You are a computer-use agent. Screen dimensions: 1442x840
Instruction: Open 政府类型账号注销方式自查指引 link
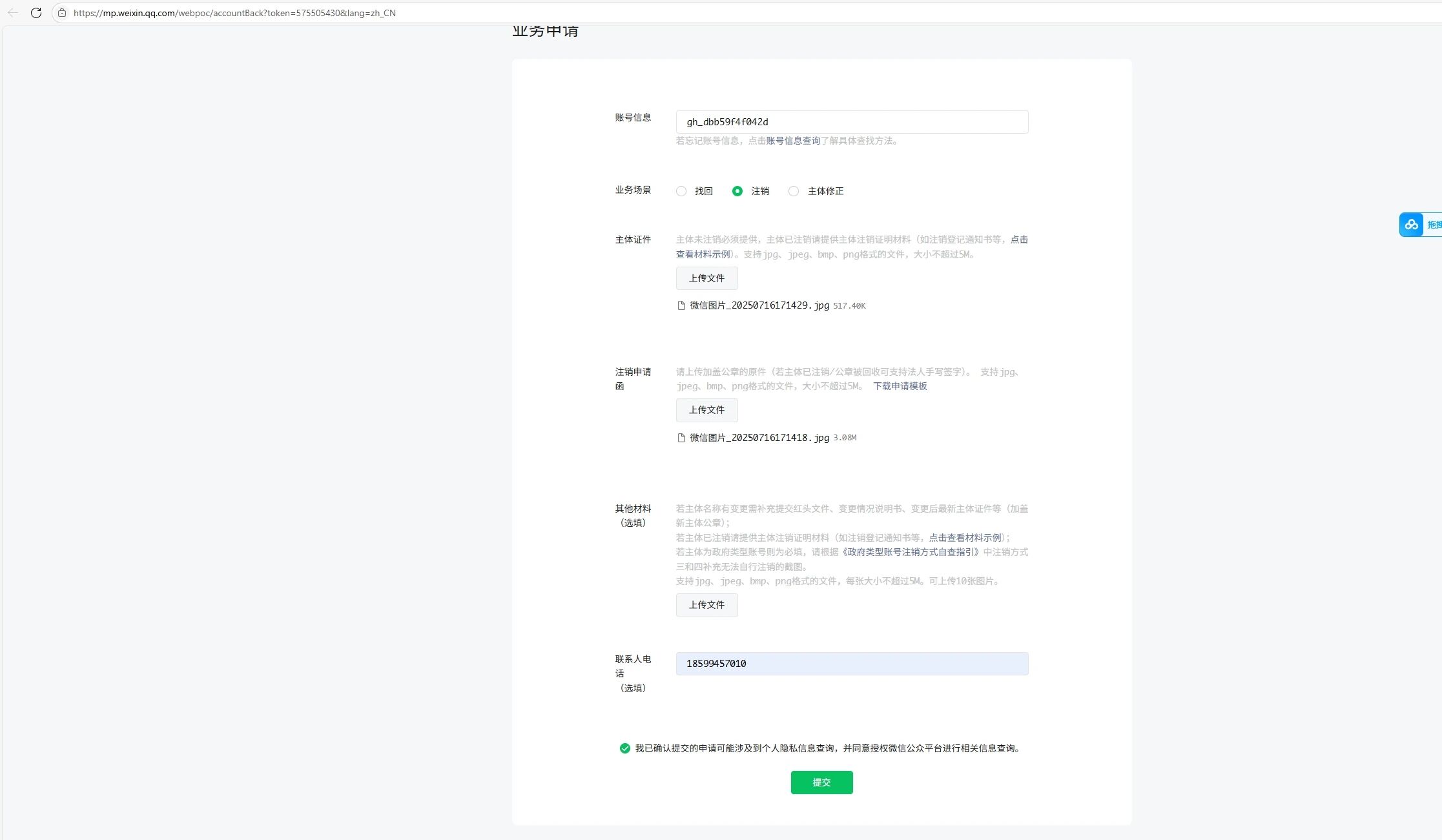(x=911, y=552)
